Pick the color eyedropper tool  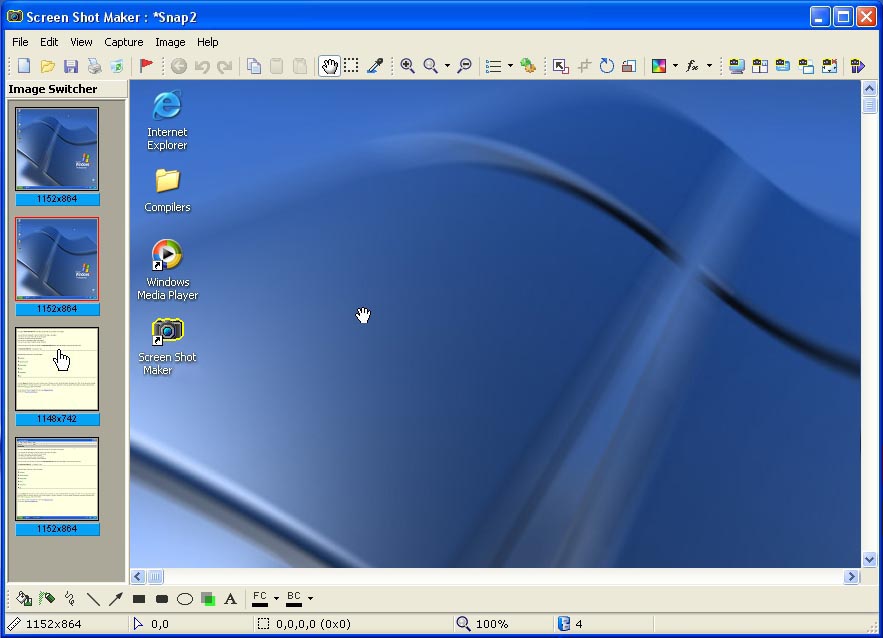click(375, 66)
